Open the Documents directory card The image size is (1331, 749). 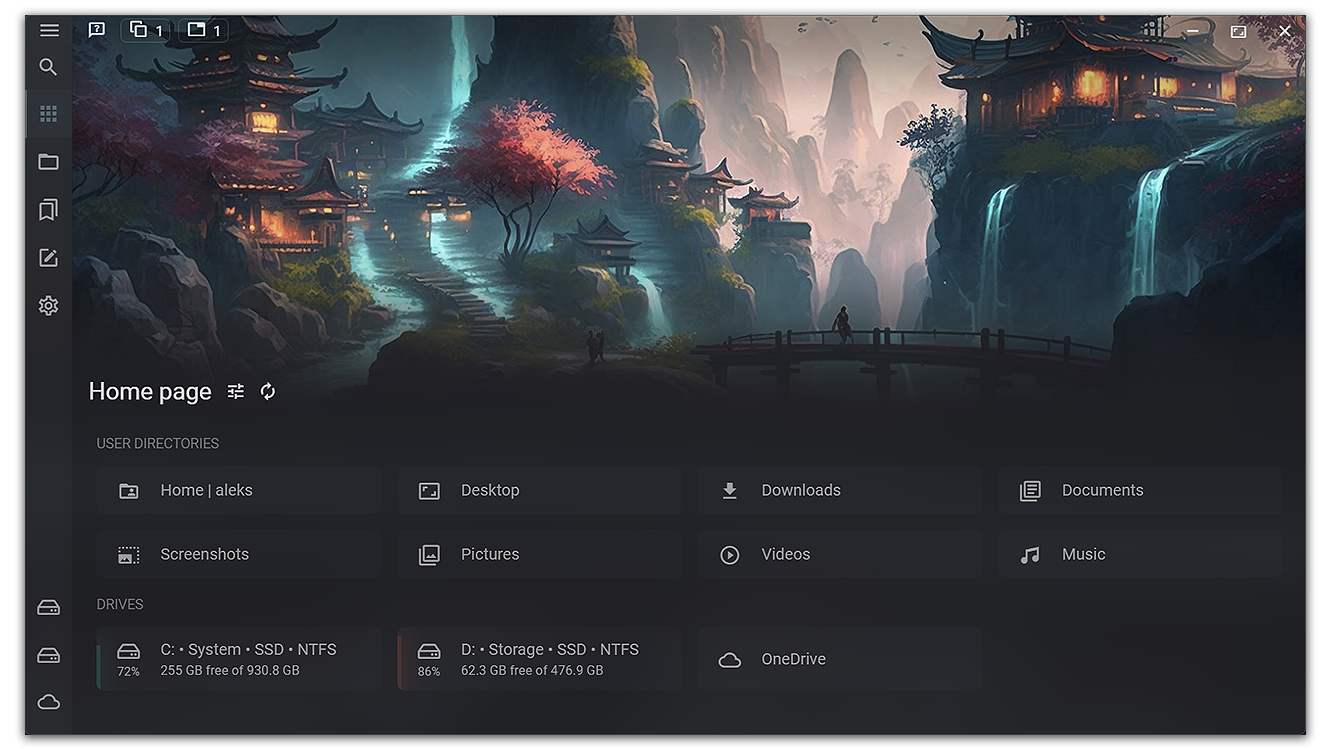[1140, 490]
